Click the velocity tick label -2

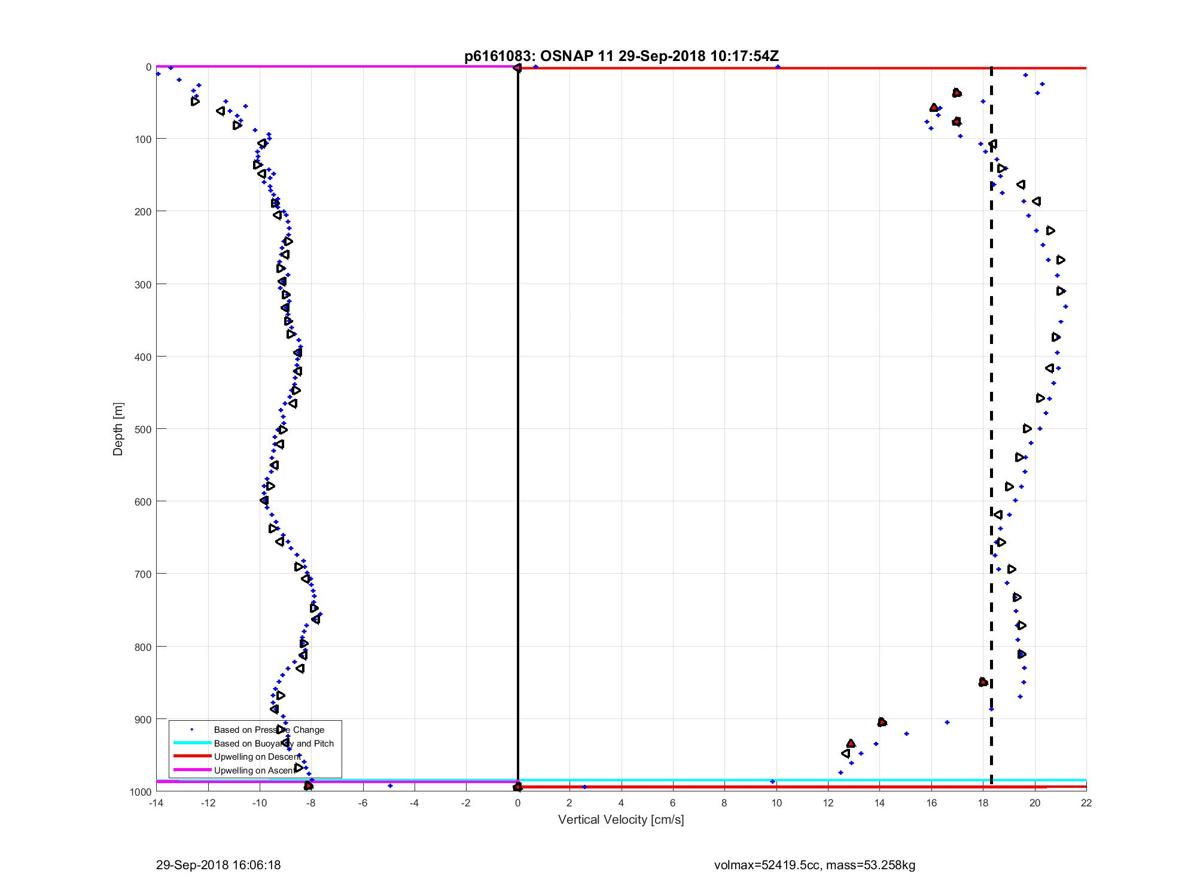click(466, 803)
